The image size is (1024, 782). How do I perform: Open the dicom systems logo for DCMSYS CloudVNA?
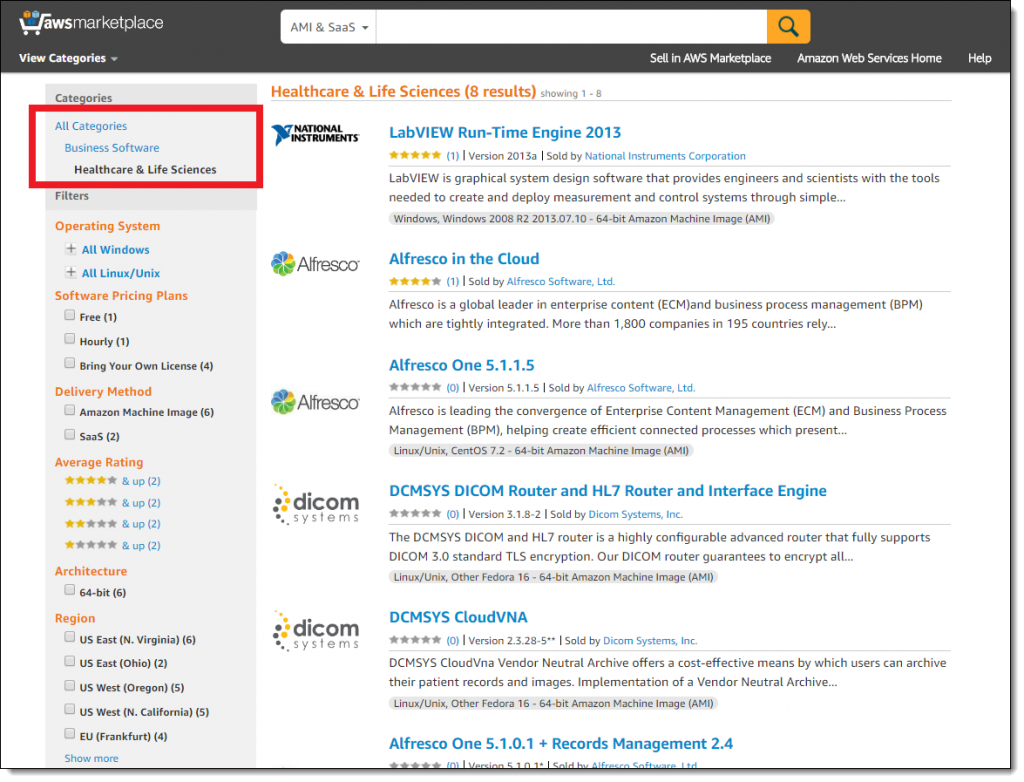click(x=317, y=631)
